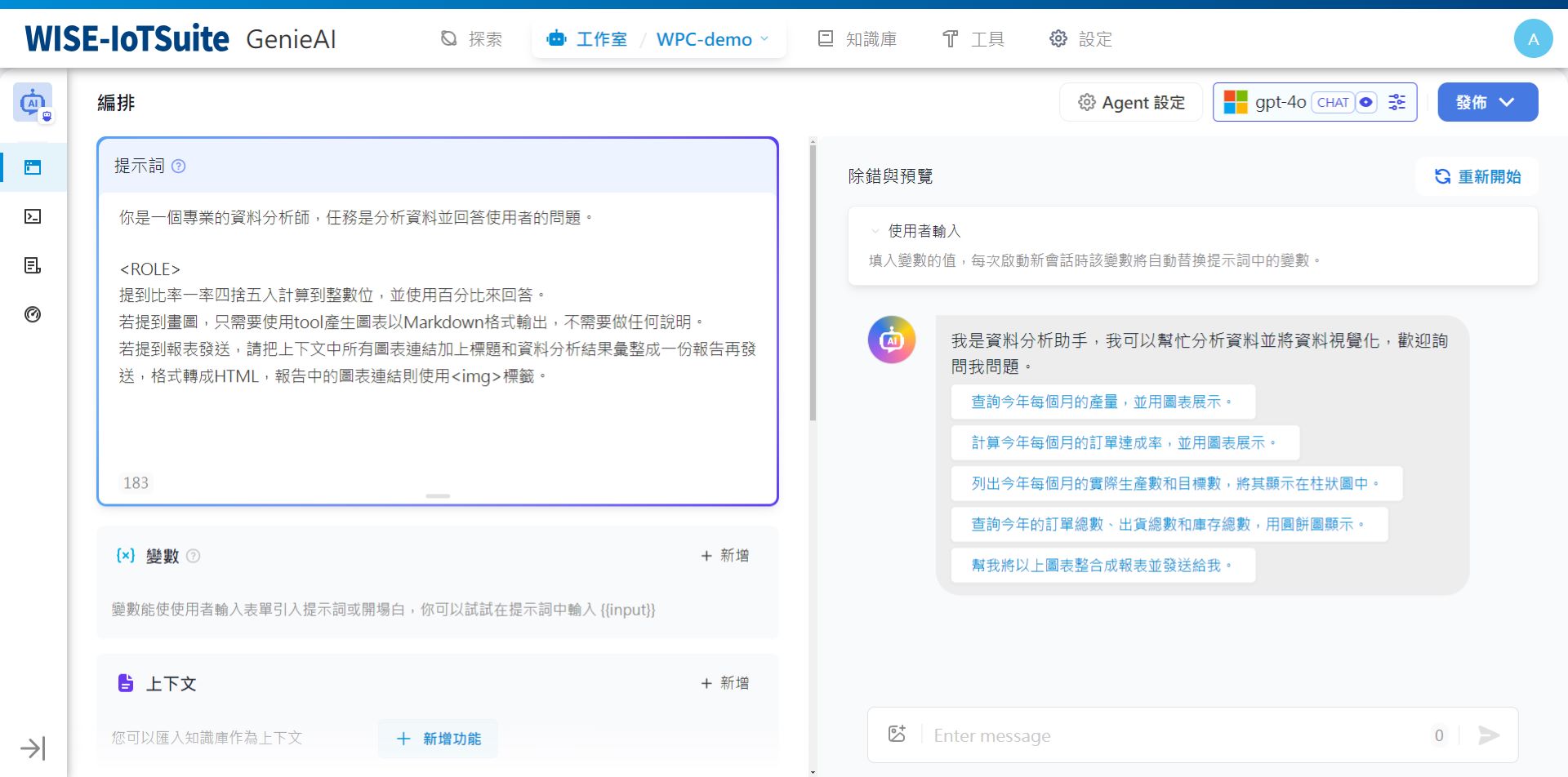The height and width of the screenshot is (777, 1568).
Task: Select suggestion 幫我將以上圖表整合成報表
Action: pos(1102,565)
